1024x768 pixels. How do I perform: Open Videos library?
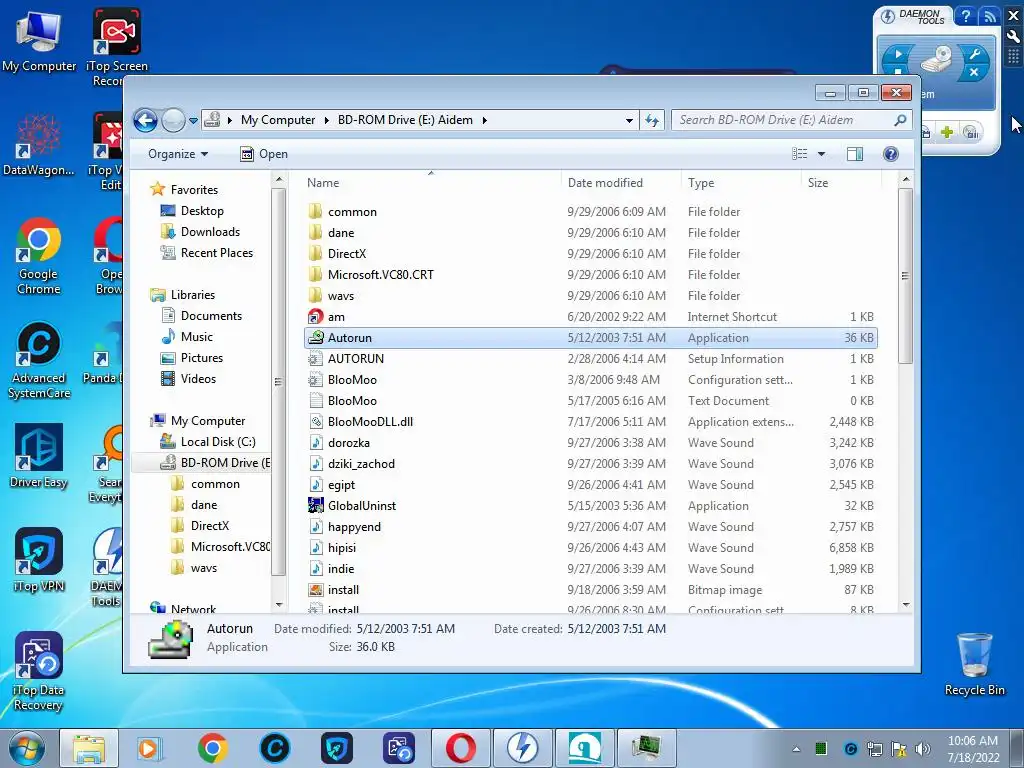pos(189,379)
